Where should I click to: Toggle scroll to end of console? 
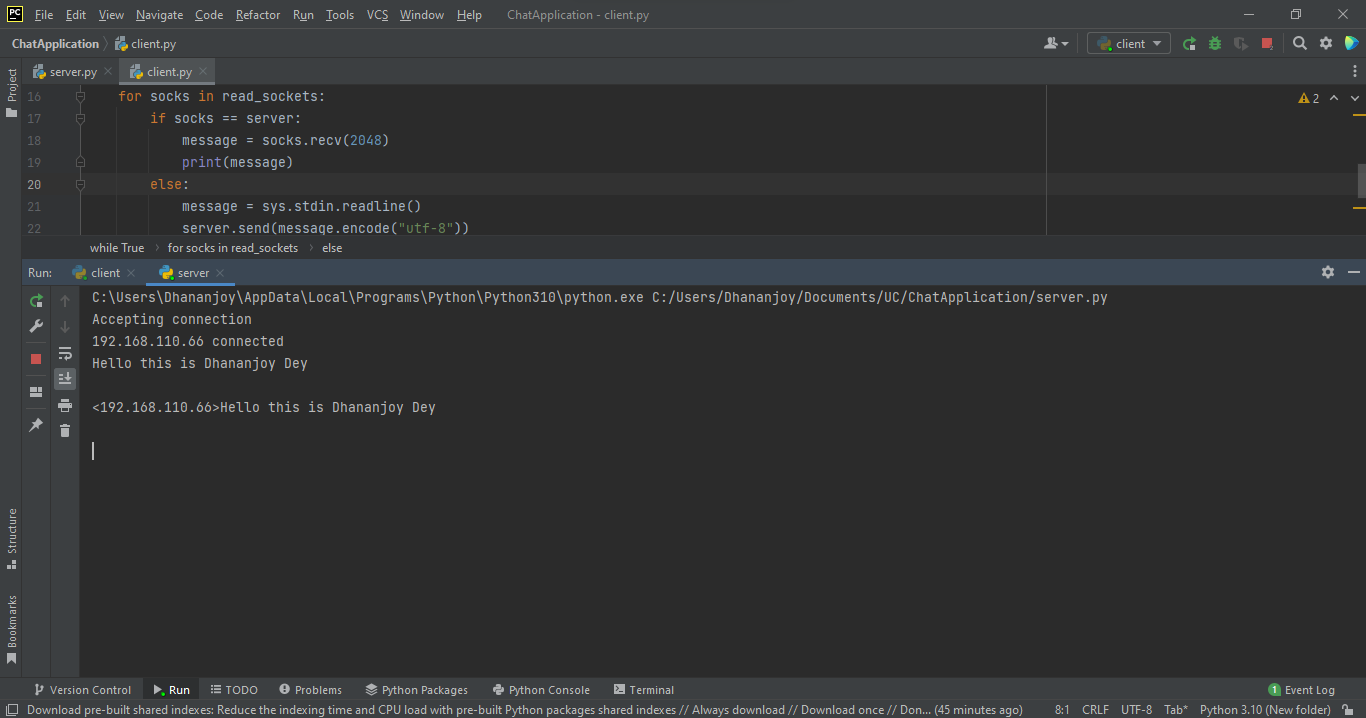tap(65, 378)
